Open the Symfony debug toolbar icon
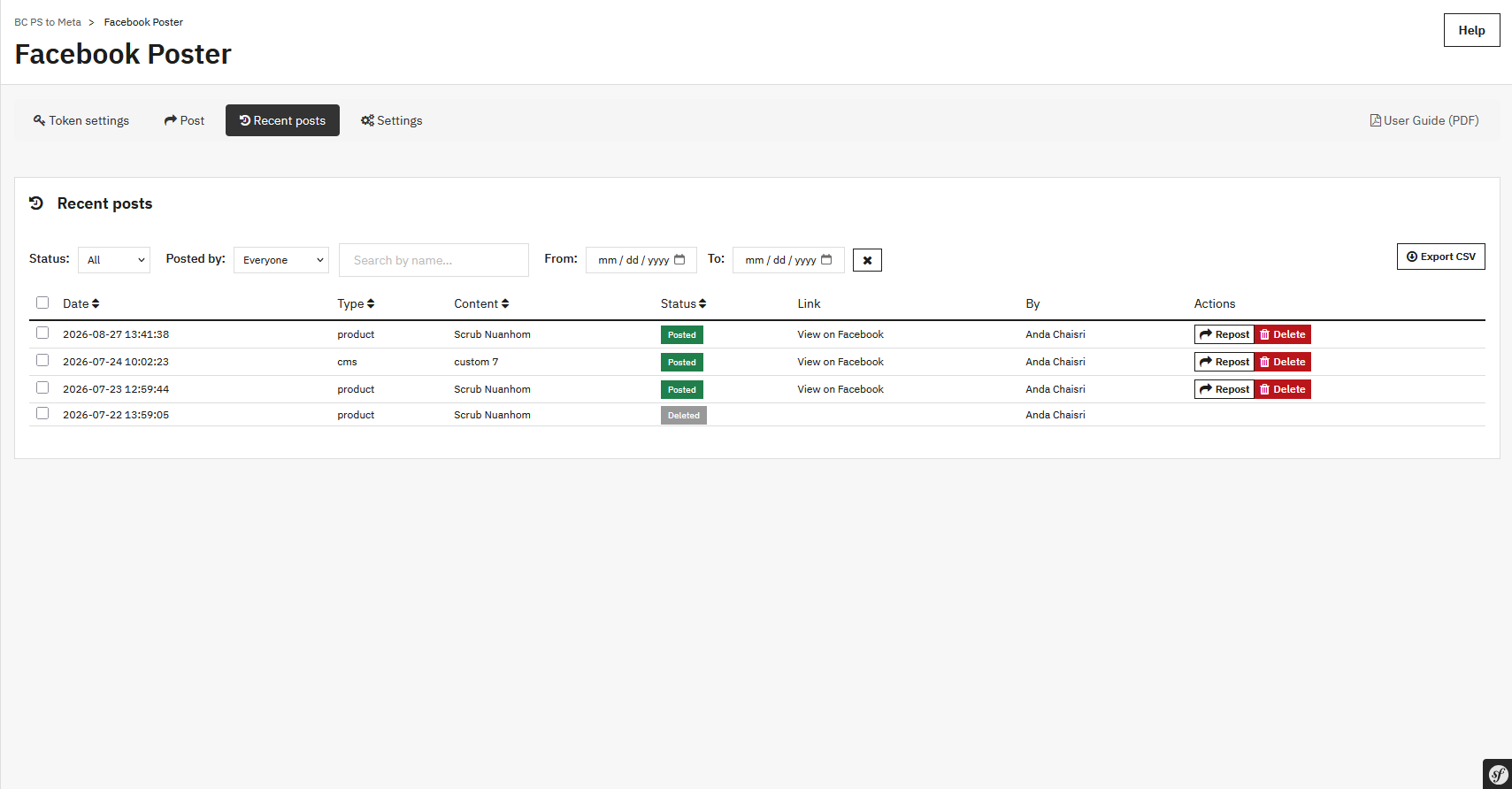Image resolution: width=1512 pixels, height=789 pixels. click(x=1497, y=774)
